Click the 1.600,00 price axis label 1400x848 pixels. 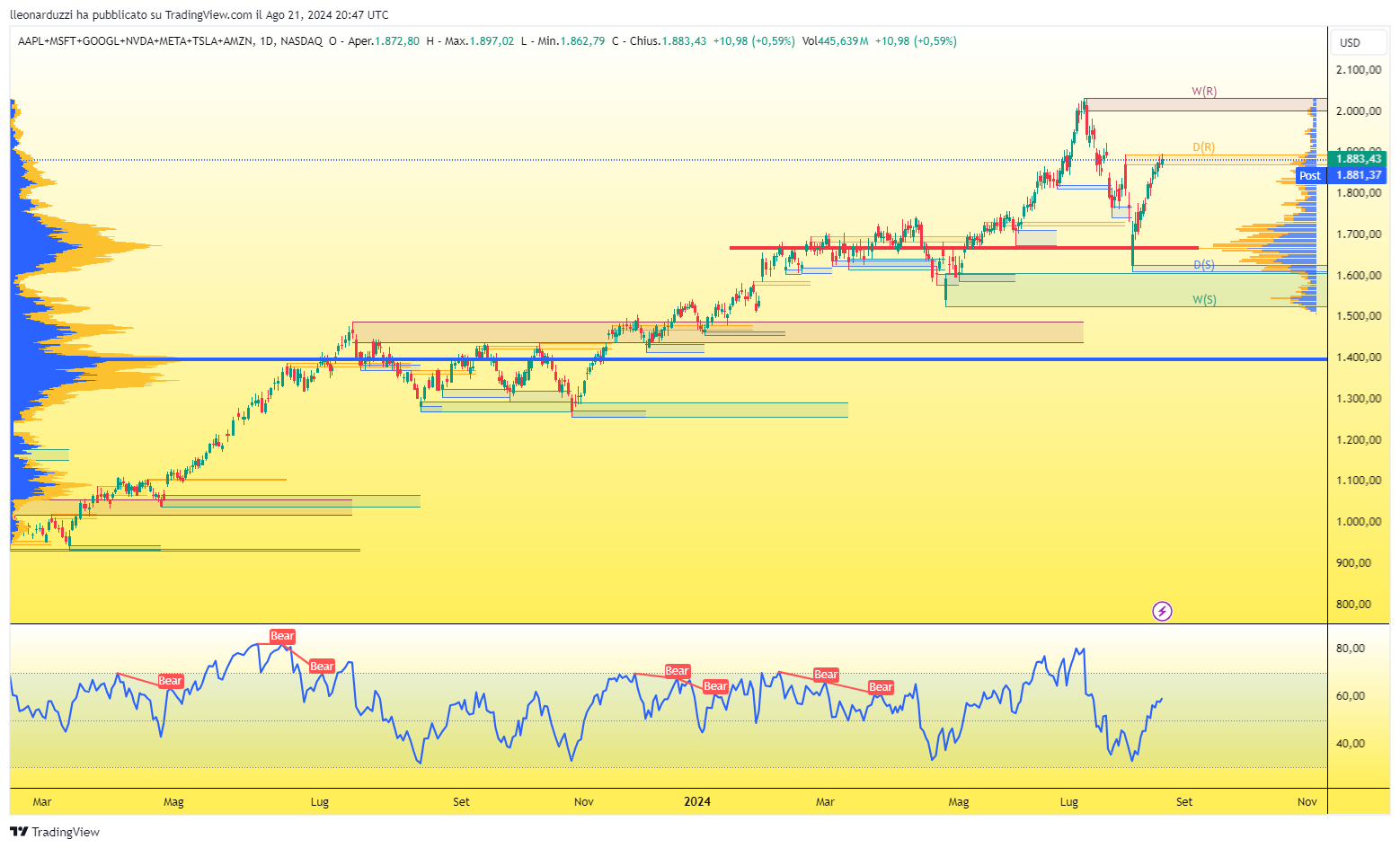pos(1359,276)
